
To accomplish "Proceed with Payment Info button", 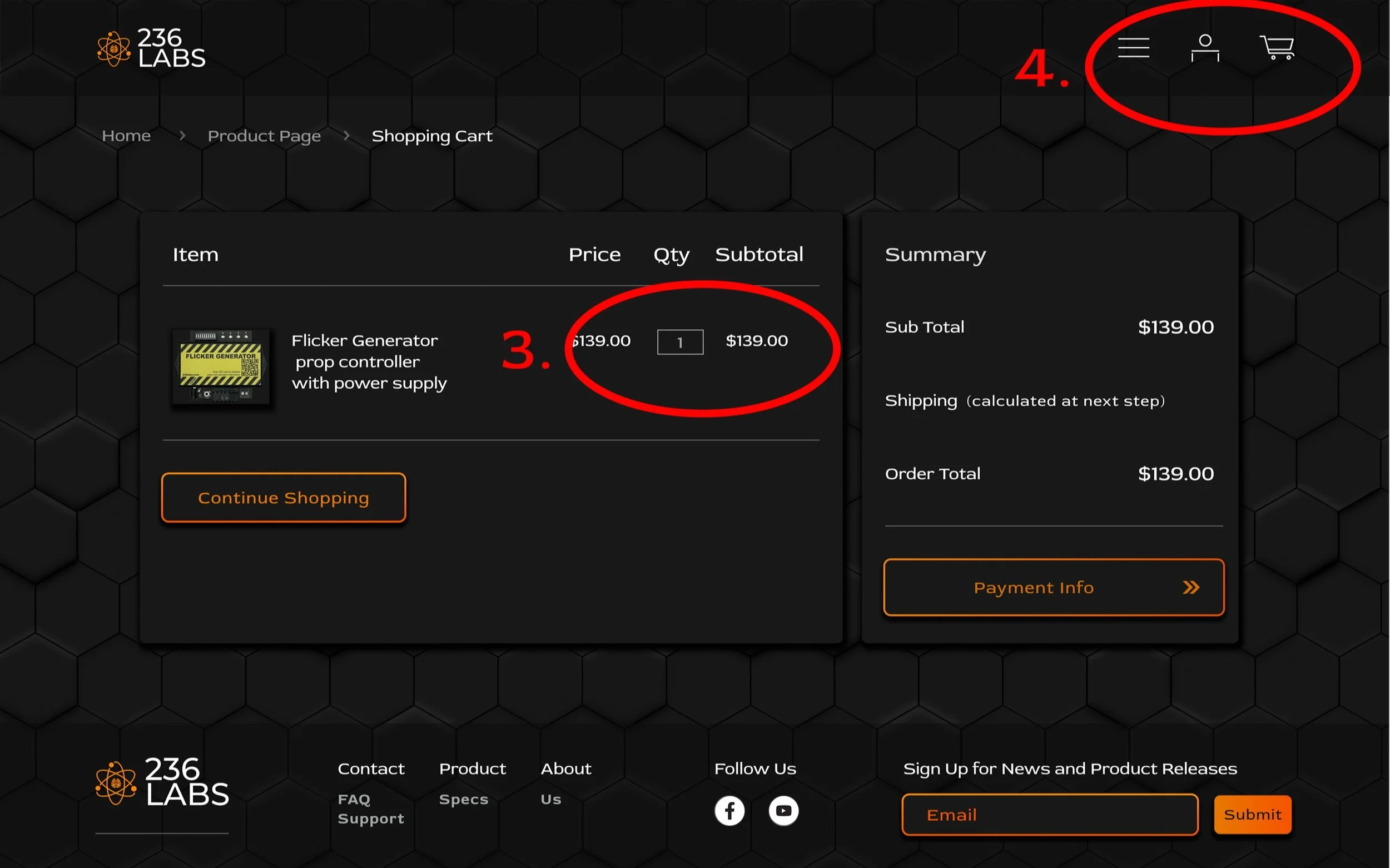I will (x=1054, y=587).
